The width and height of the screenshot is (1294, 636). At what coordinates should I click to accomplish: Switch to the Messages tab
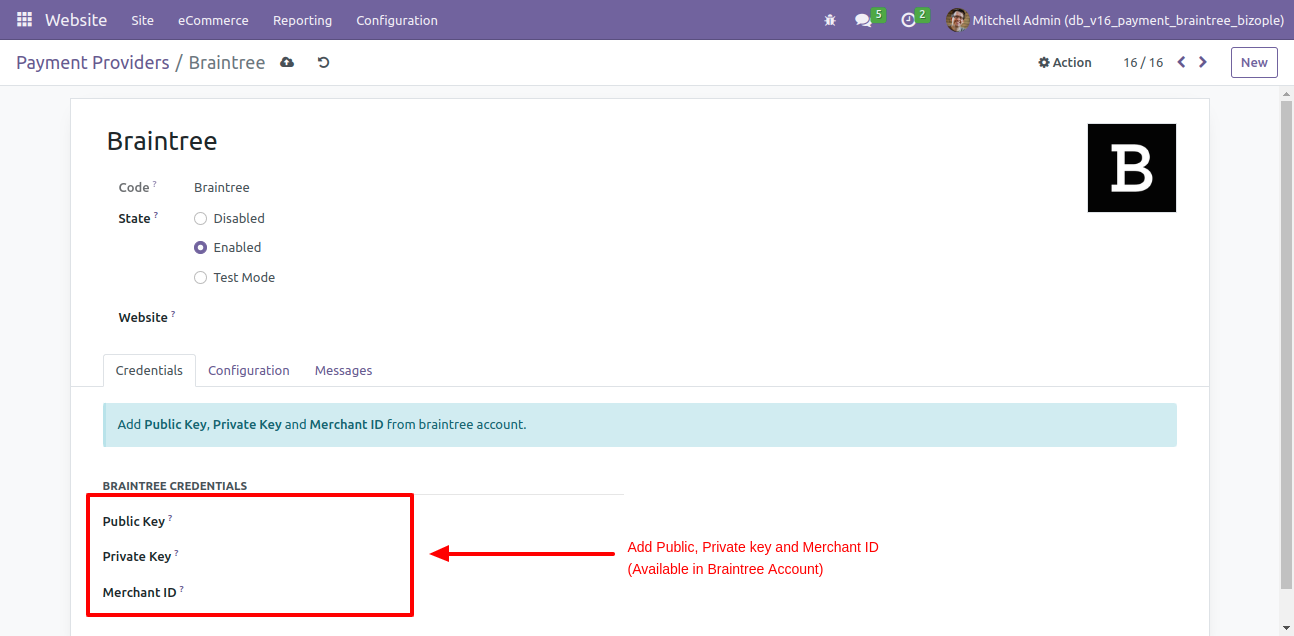click(343, 370)
